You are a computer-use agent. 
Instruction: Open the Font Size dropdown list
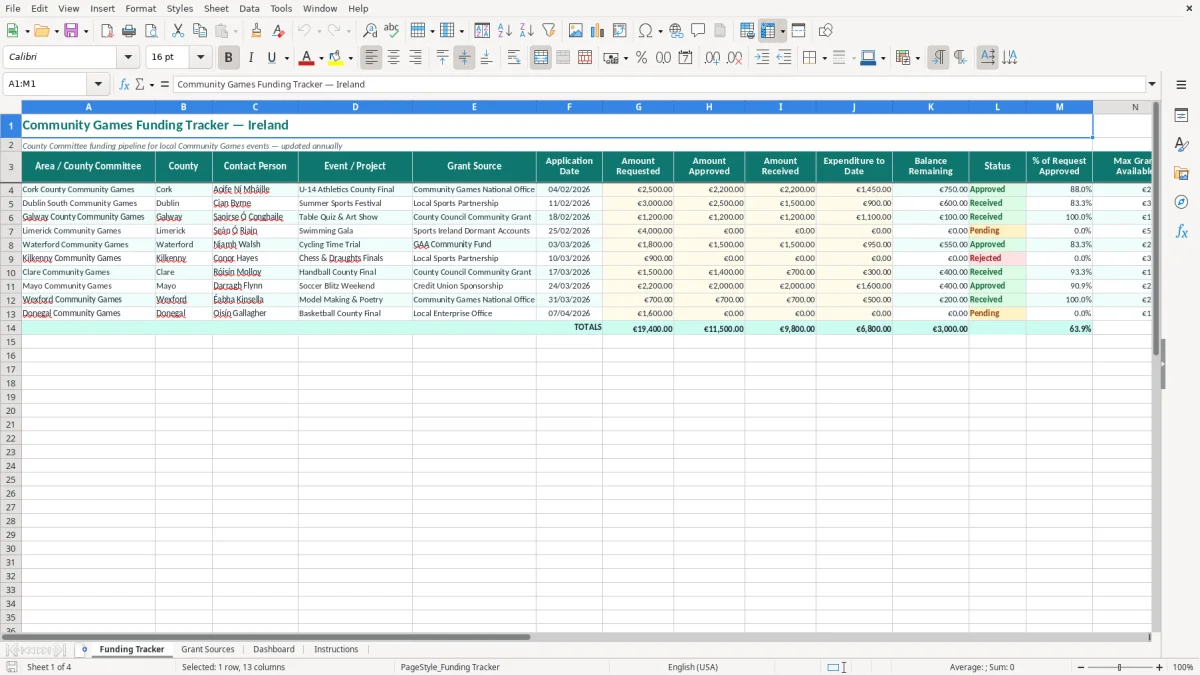coord(200,58)
